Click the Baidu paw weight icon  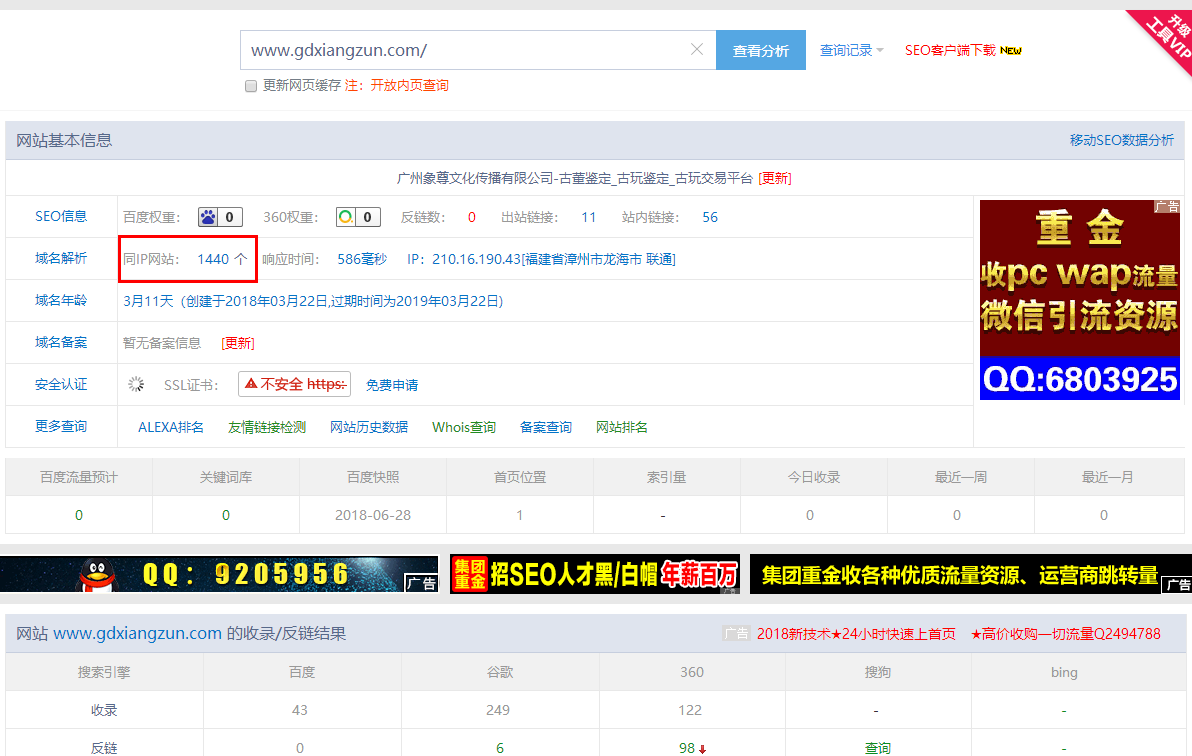[208, 217]
